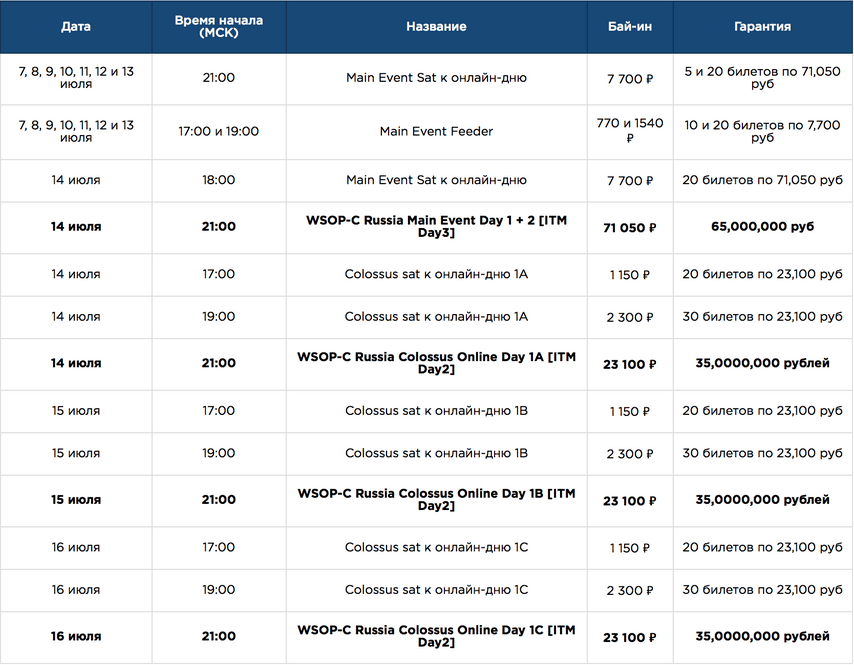Click the 1 150 ₽ buy-in for Colossus sat 1C
The width and height of the screenshot is (854, 665).
(x=630, y=548)
